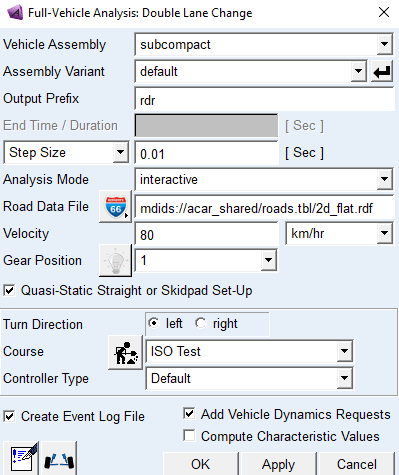Screen dimensions: 399x475
Task: Click the Adams logo in title bar
Action: [x=15, y=13]
